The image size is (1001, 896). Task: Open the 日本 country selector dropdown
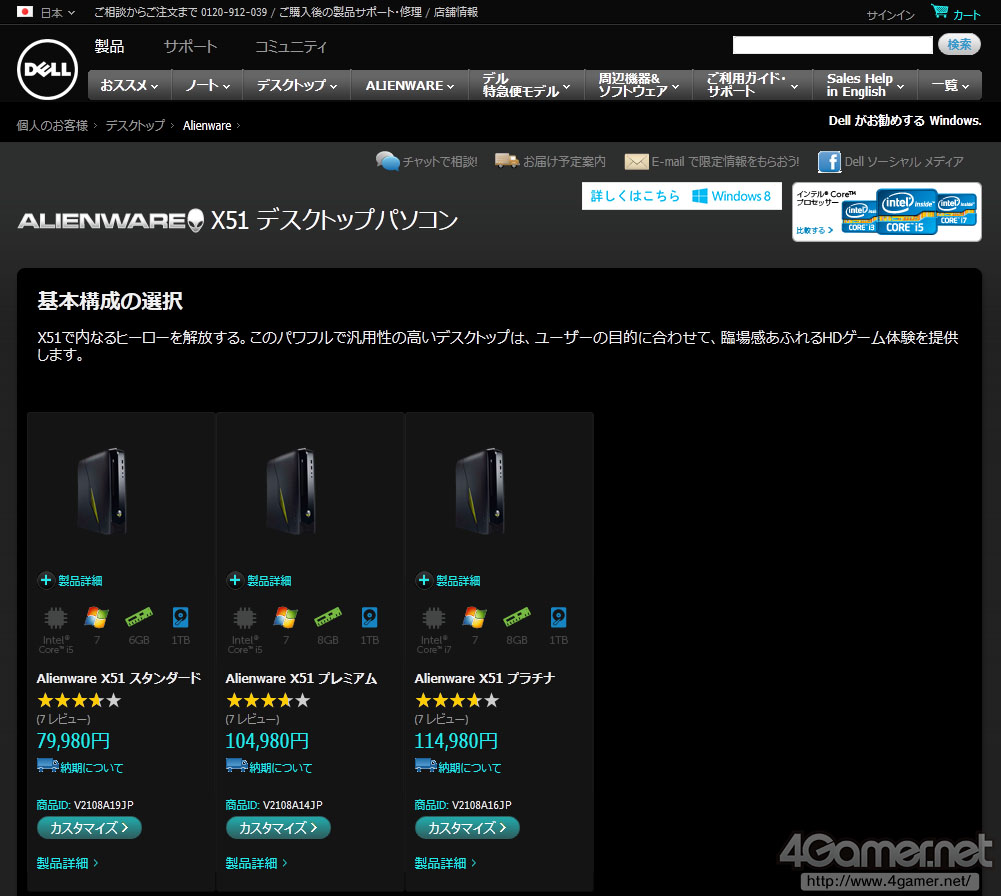(x=58, y=12)
